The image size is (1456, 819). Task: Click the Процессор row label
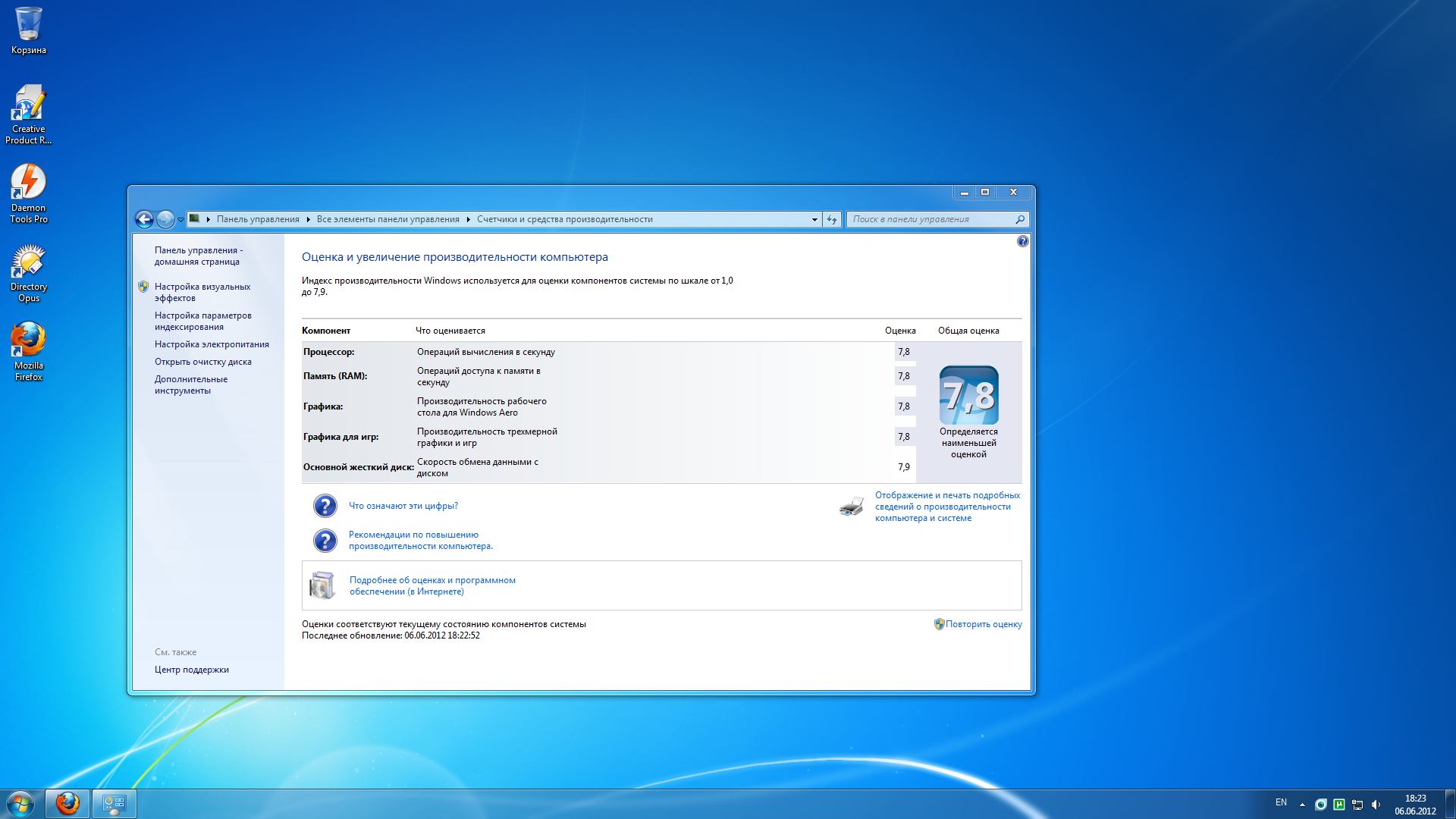329,352
